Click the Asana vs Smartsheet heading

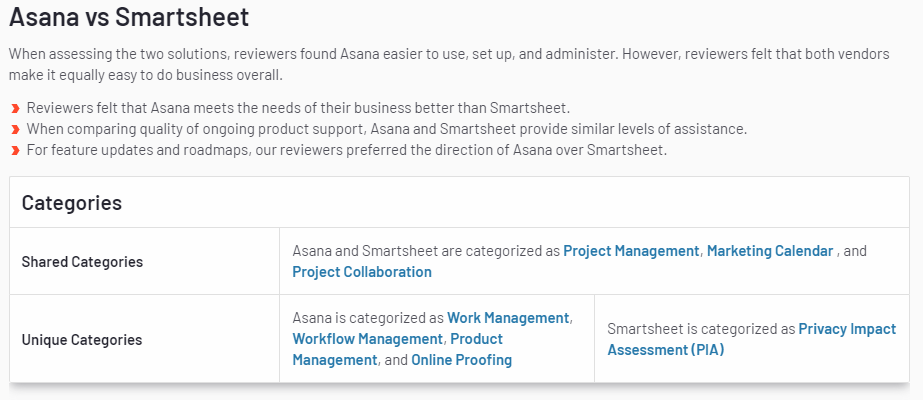click(x=129, y=17)
